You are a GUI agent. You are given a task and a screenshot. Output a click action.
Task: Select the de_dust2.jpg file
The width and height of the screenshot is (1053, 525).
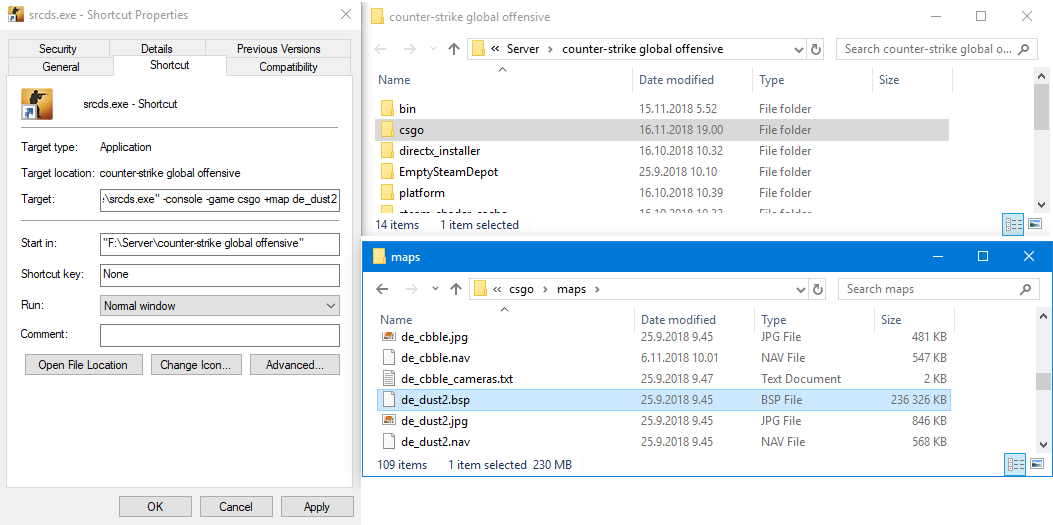(x=663, y=421)
